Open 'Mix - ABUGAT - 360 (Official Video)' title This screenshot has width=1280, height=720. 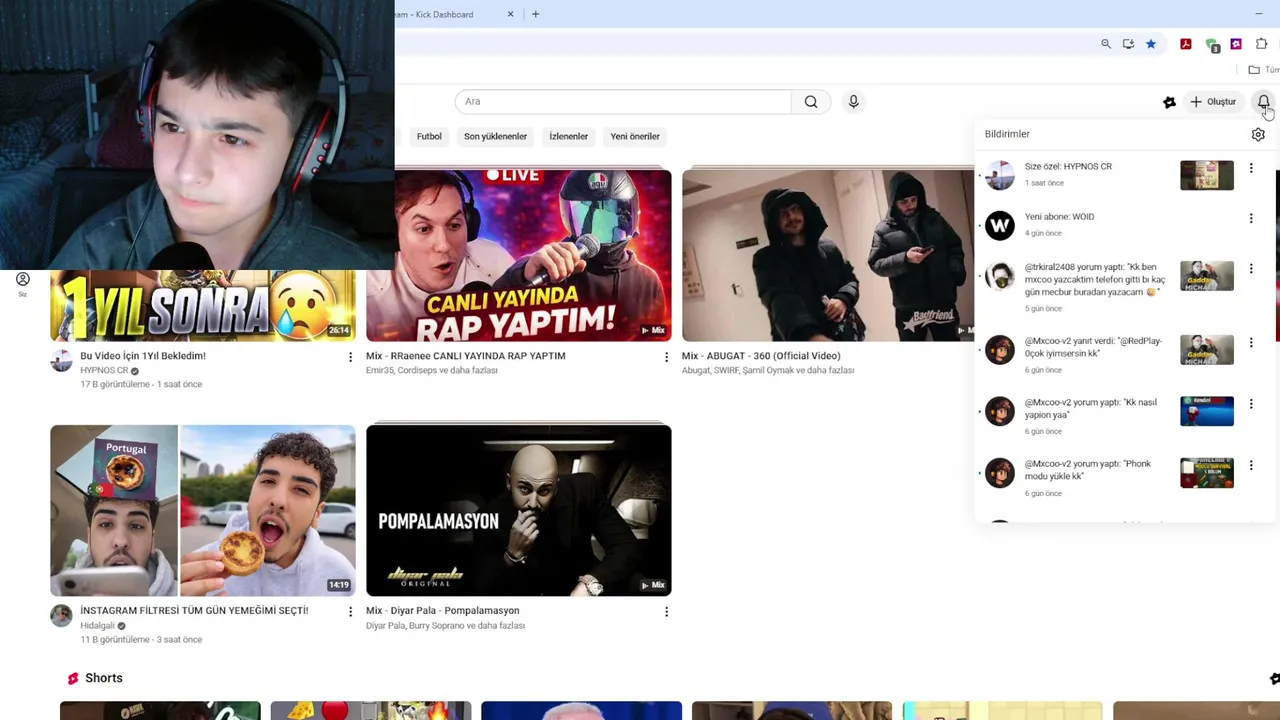pyautogui.click(x=761, y=356)
